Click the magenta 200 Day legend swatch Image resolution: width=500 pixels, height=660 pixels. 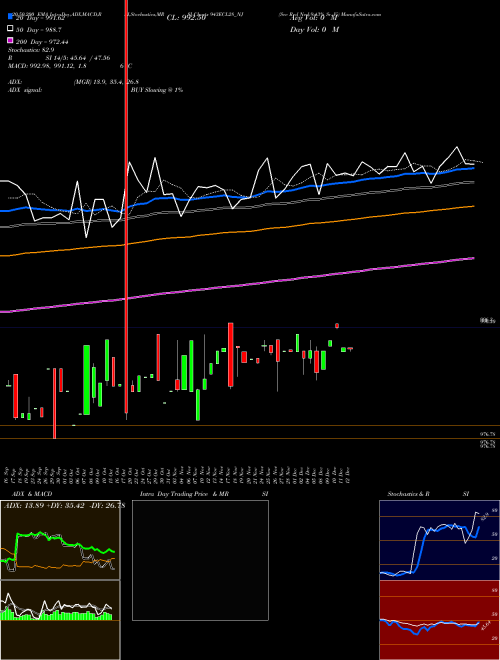[10, 40]
